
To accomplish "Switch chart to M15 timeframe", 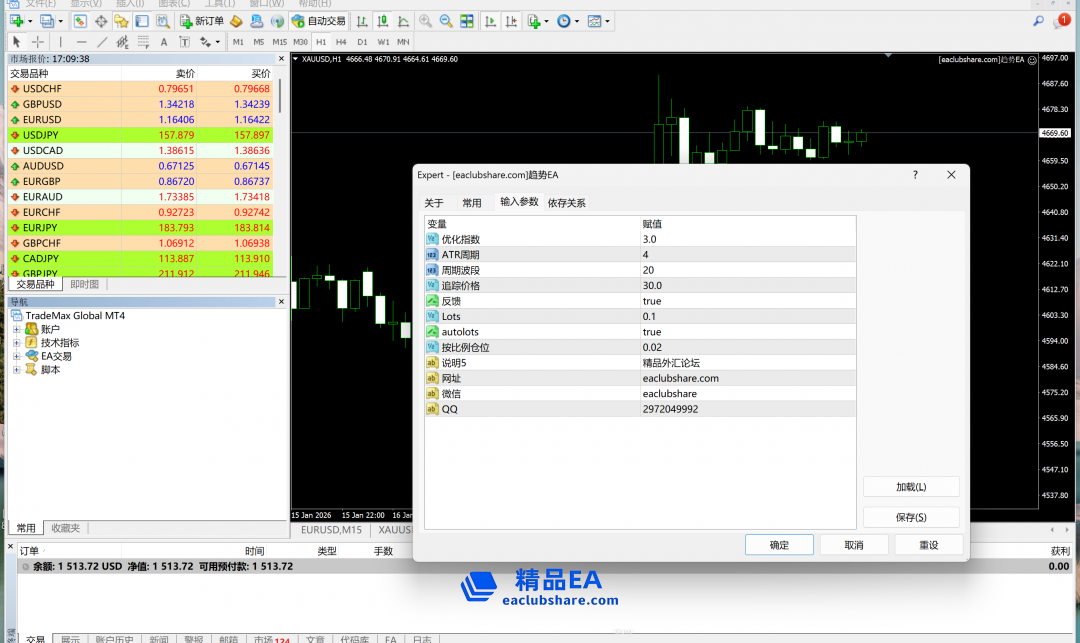I will click(x=279, y=42).
